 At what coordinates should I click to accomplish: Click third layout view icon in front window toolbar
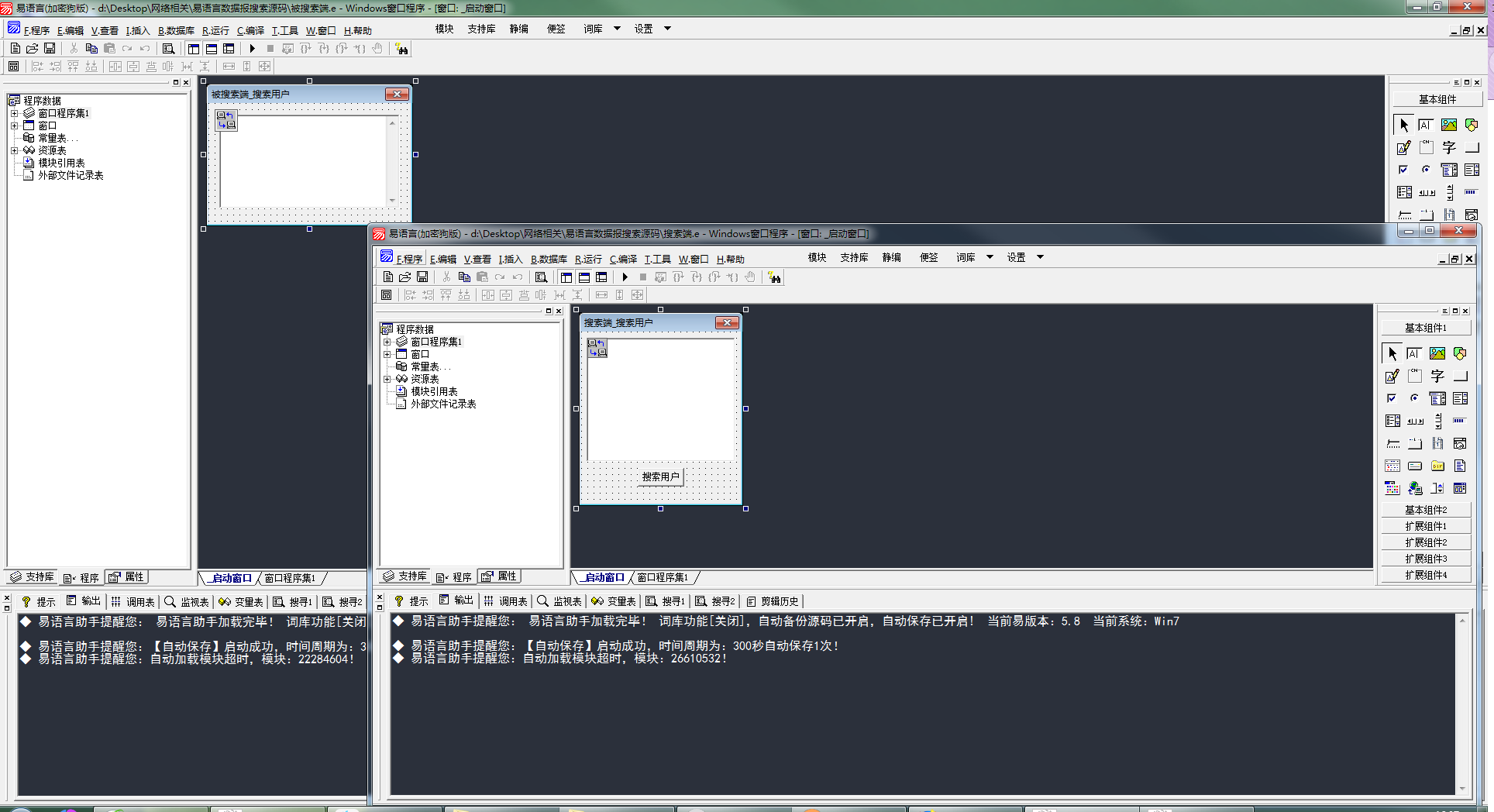(601, 277)
